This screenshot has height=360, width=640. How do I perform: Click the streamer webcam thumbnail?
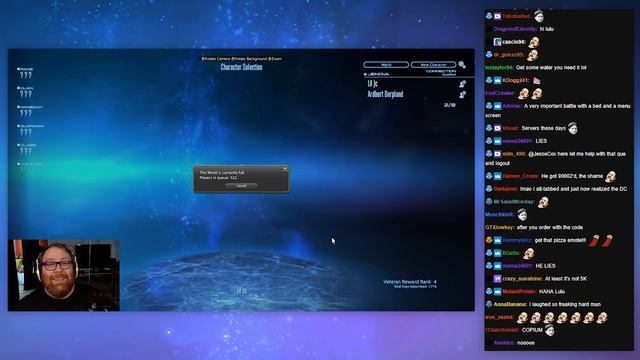64,276
